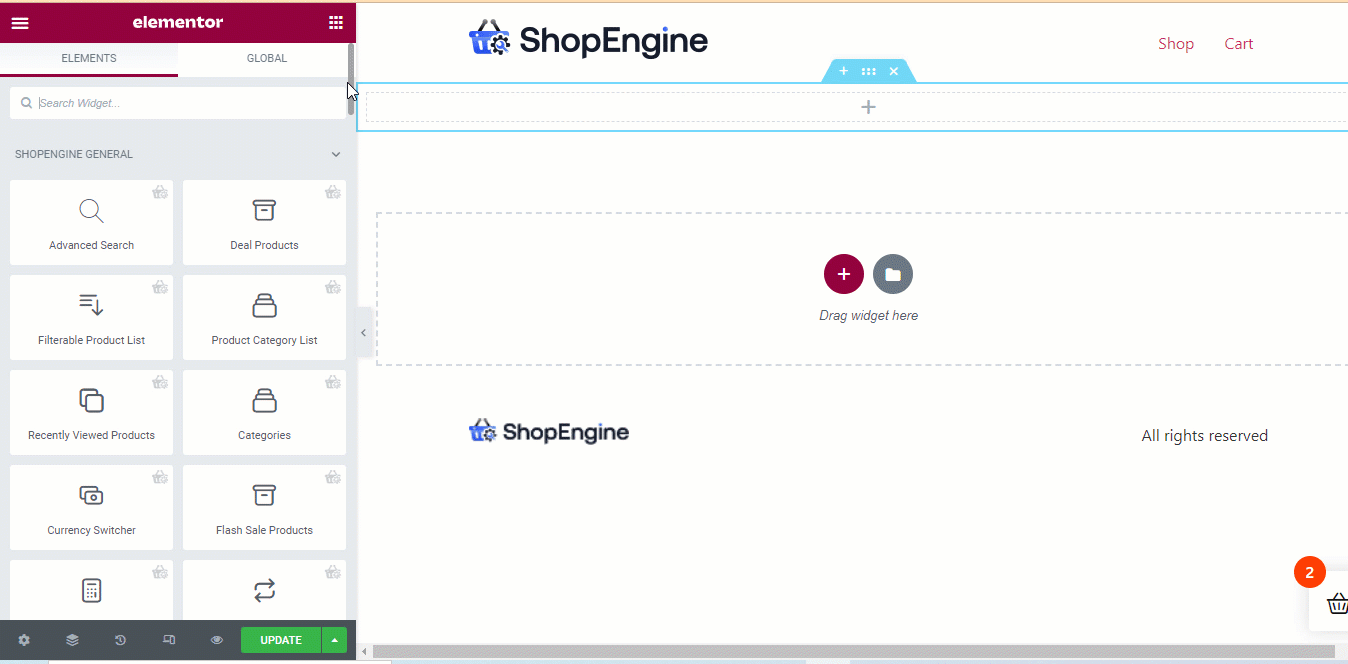Image resolution: width=1348 pixels, height=664 pixels.
Task: Click the left panel vertical scrollbar
Action: point(350,80)
